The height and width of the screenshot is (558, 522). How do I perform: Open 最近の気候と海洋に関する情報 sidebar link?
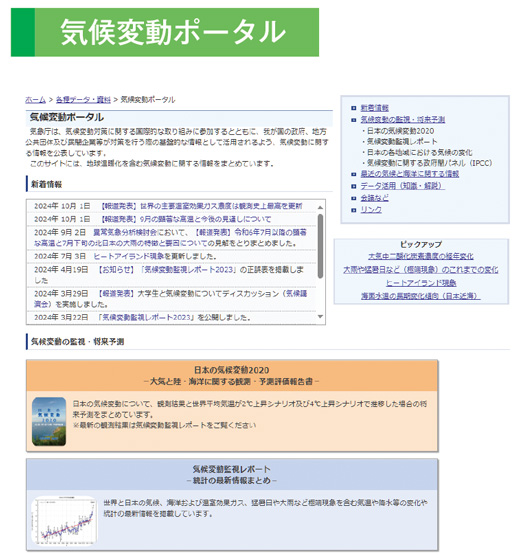[410, 174]
